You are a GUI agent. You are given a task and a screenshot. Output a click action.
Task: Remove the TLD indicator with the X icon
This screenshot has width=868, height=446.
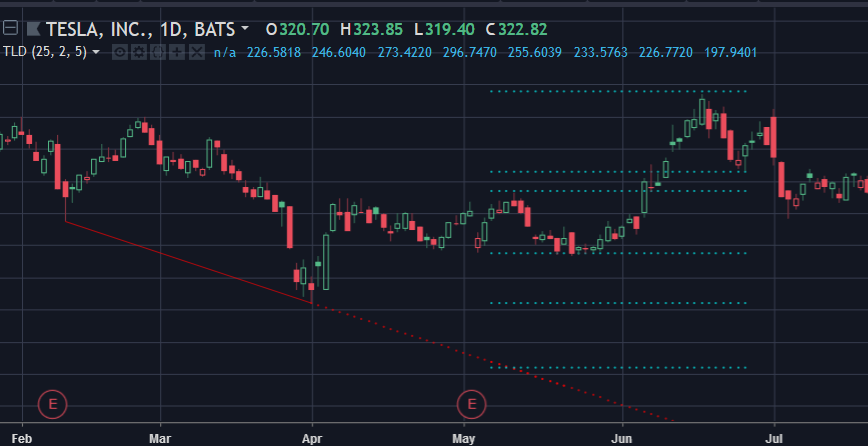click(x=197, y=53)
